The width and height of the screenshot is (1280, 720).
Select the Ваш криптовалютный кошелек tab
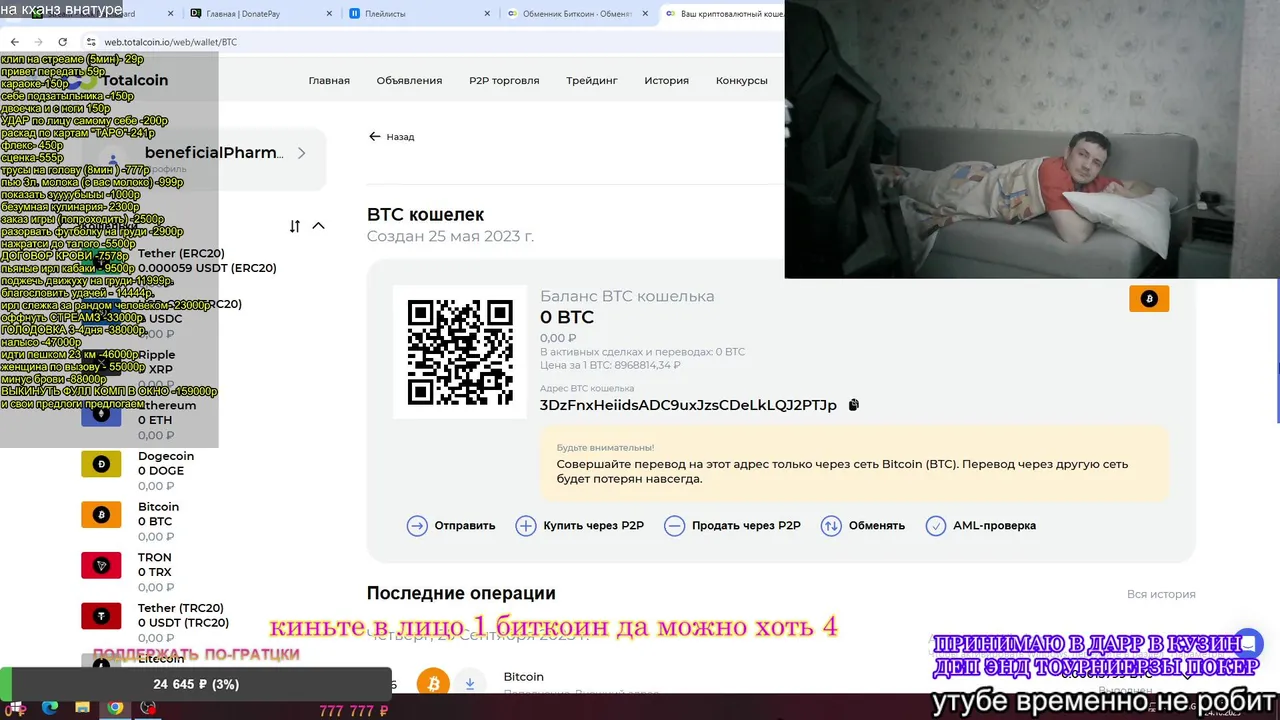pos(723,14)
